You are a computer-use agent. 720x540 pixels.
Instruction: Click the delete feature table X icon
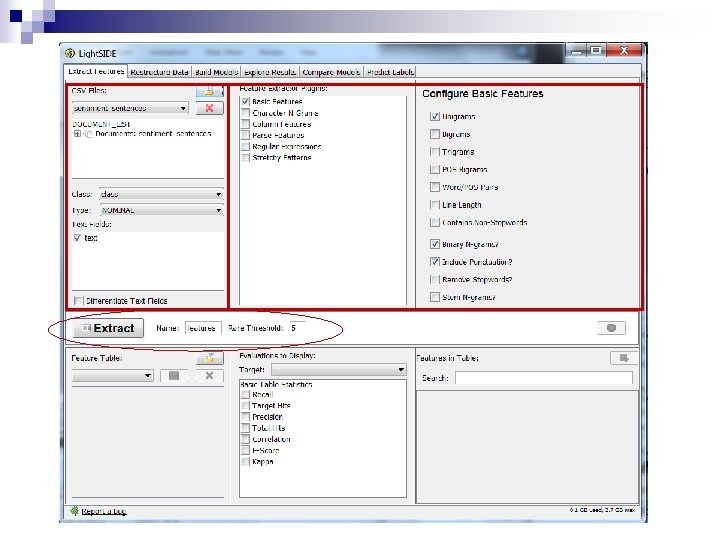point(209,376)
